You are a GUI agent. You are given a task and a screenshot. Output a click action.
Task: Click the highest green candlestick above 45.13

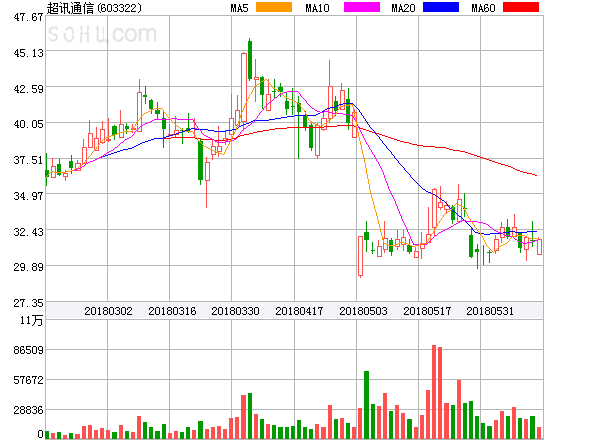(250, 60)
